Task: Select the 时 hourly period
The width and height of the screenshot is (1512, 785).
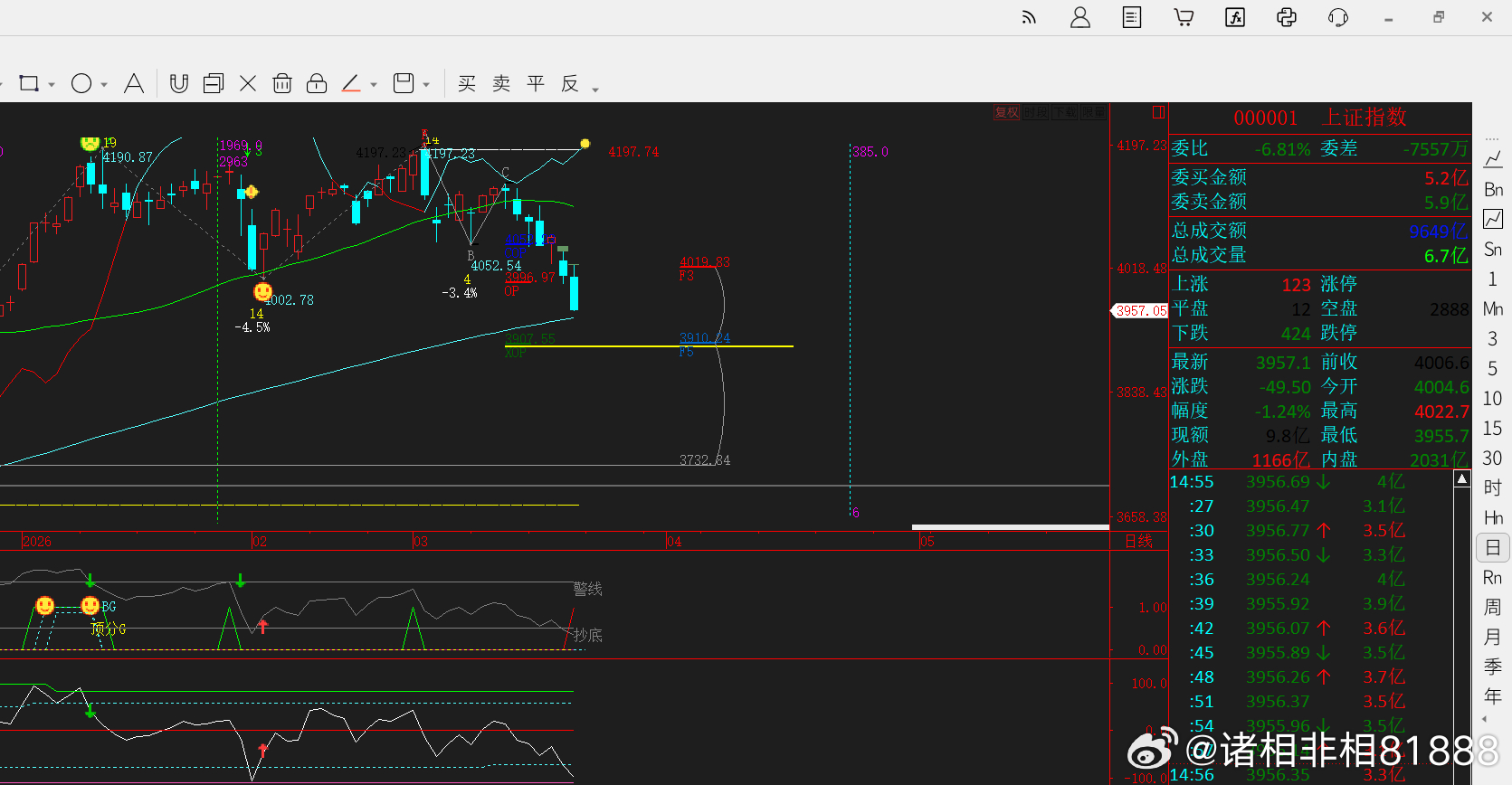Action: pyautogui.click(x=1493, y=487)
